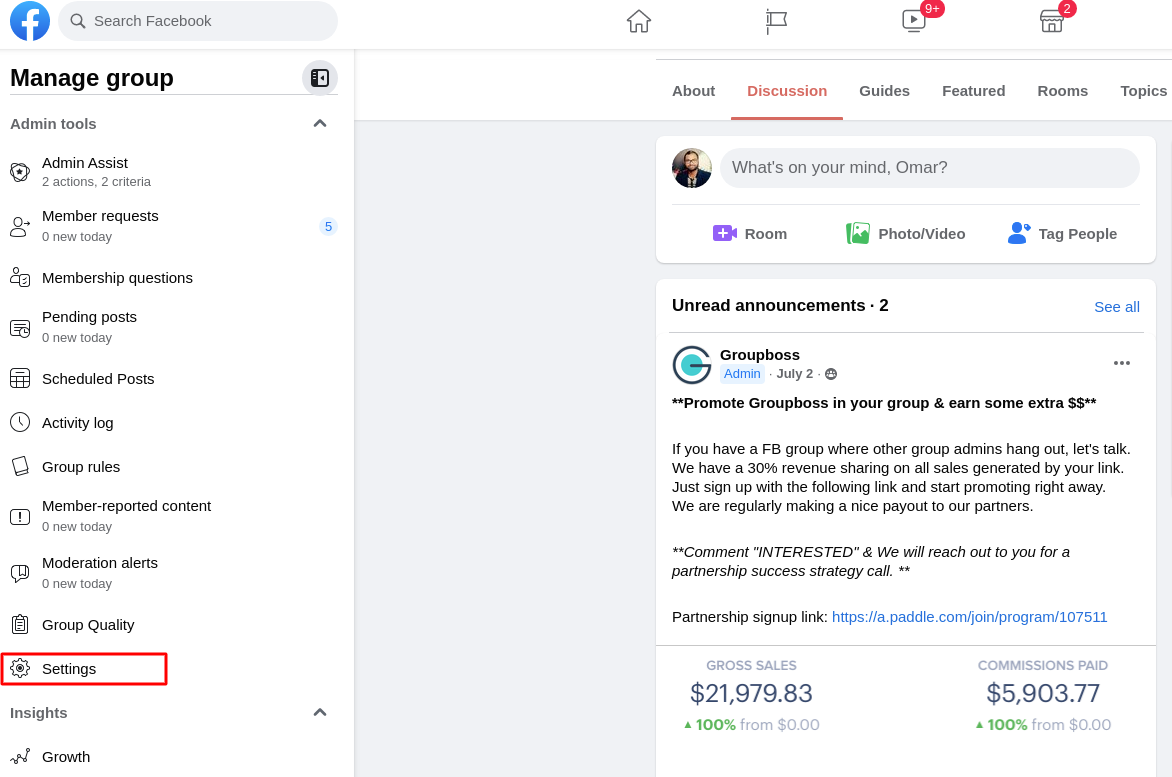Click the post audience icon next to July 2
1172x777 pixels.
(x=830, y=374)
